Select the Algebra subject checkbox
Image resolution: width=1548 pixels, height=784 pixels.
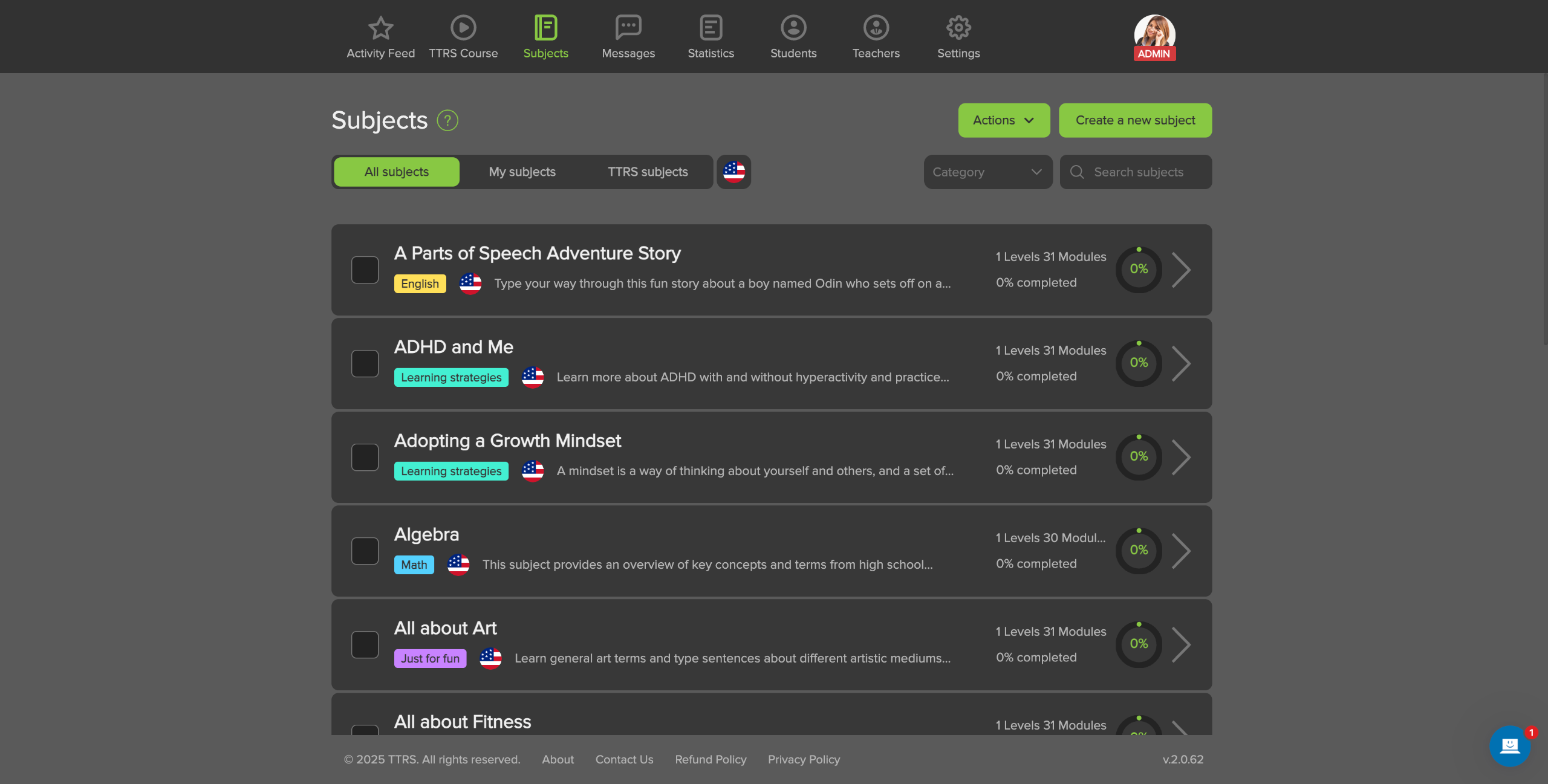(x=365, y=551)
